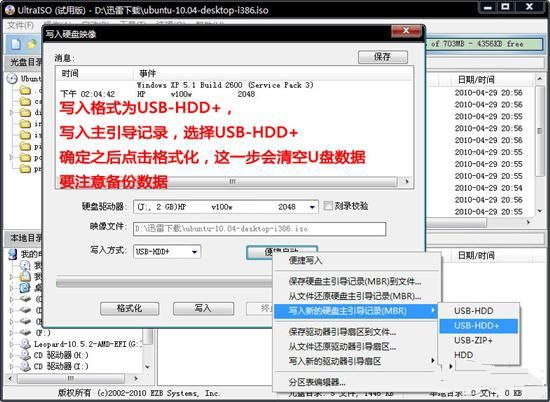Close the 写入硬盘映像 dialog
The height and width of the screenshot is (402, 550).
coord(406,31)
